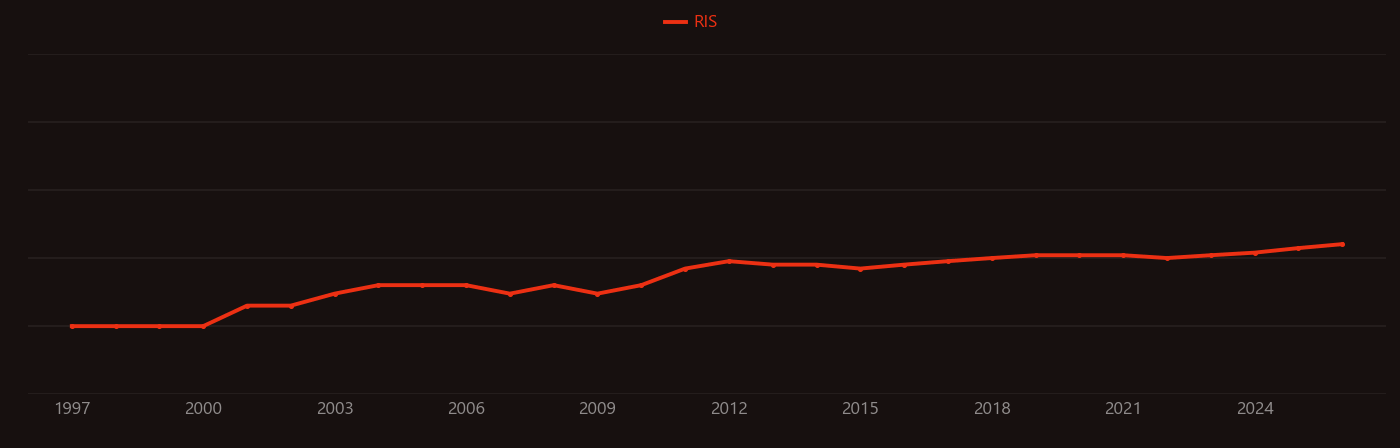Select the 2015 x-axis label
1400x448 pixels.
point(860,409)
